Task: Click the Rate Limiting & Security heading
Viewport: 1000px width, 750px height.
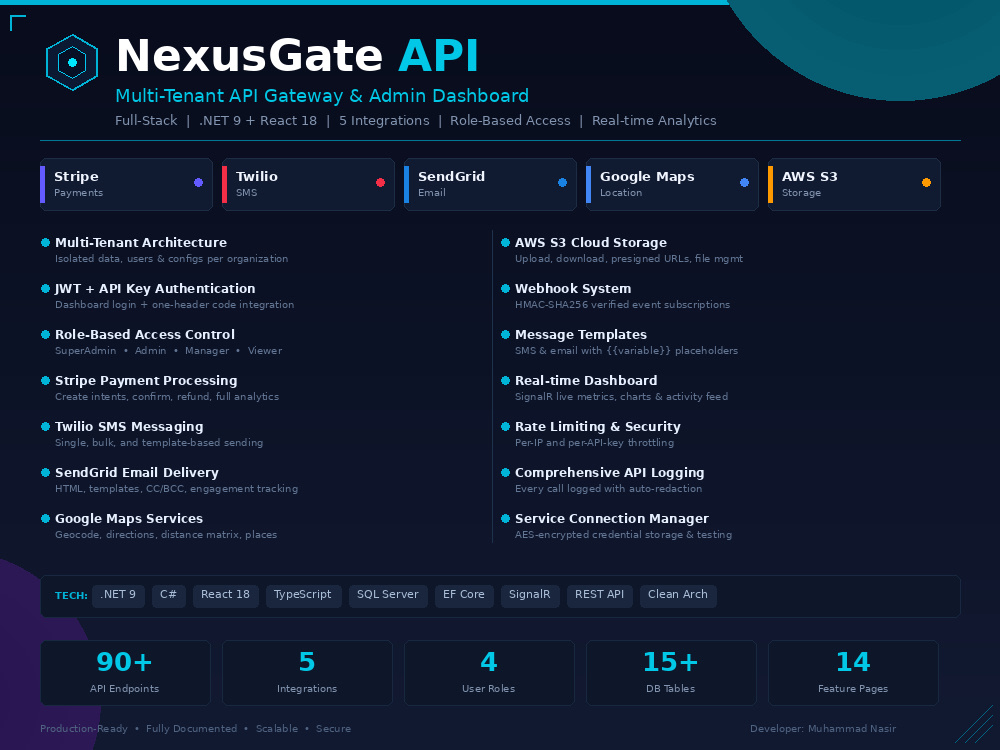Action: click(598, 426)
